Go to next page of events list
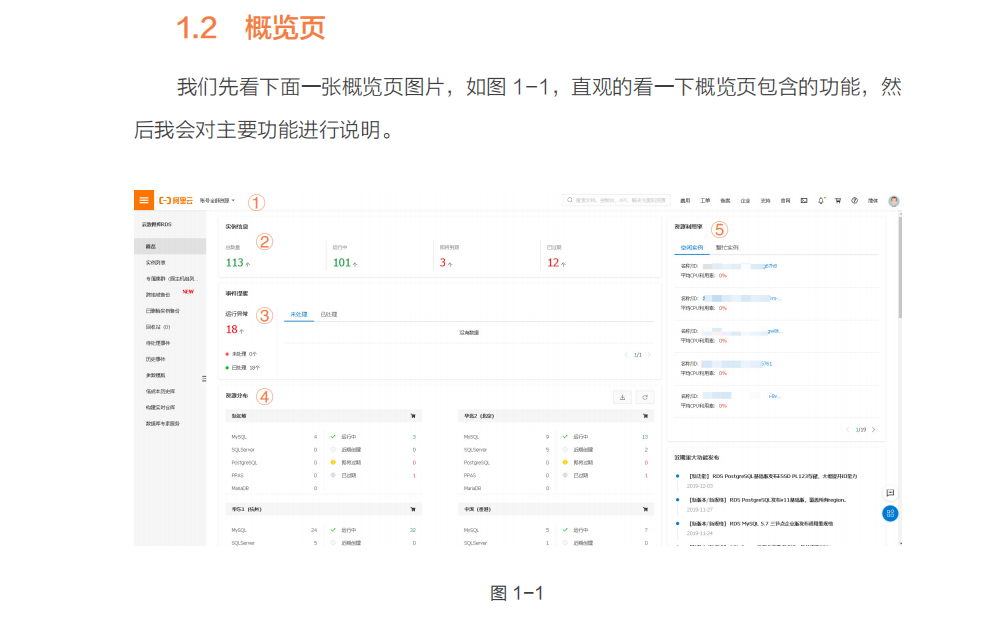996x638 pixels. tap(649, 355)
